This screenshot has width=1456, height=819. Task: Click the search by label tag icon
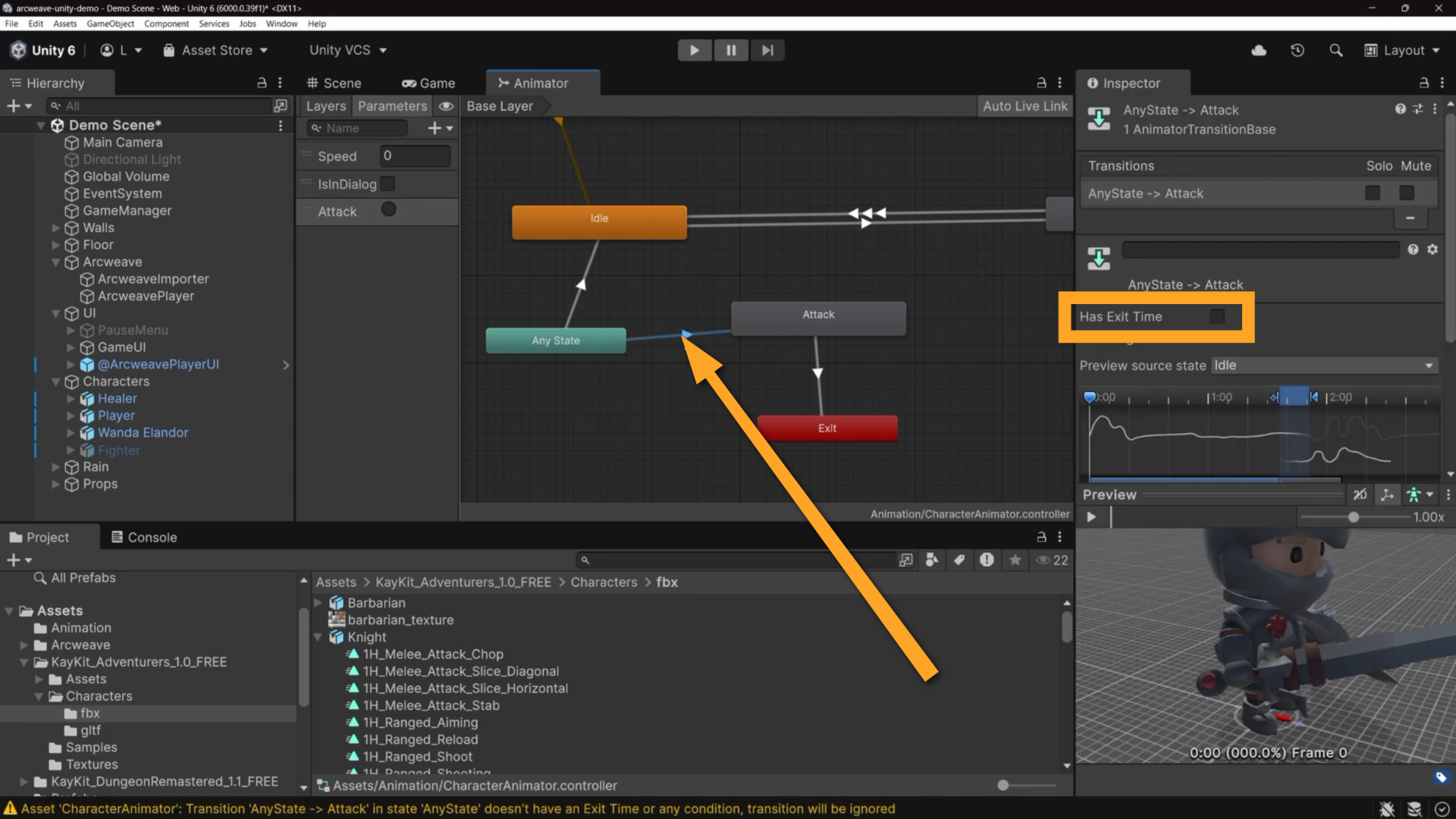click(x=959, y=560)
